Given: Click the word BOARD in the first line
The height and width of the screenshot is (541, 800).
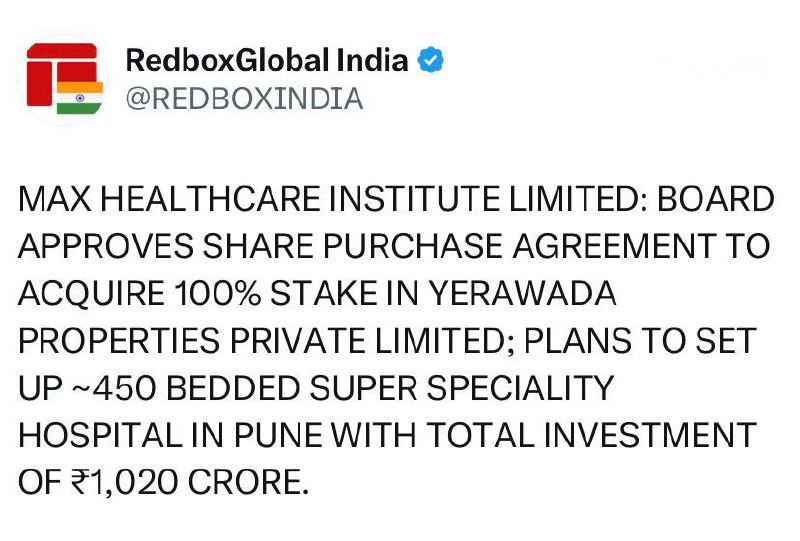Looking at the screenshot, I should pyautogui.click(x=713, y=201).
